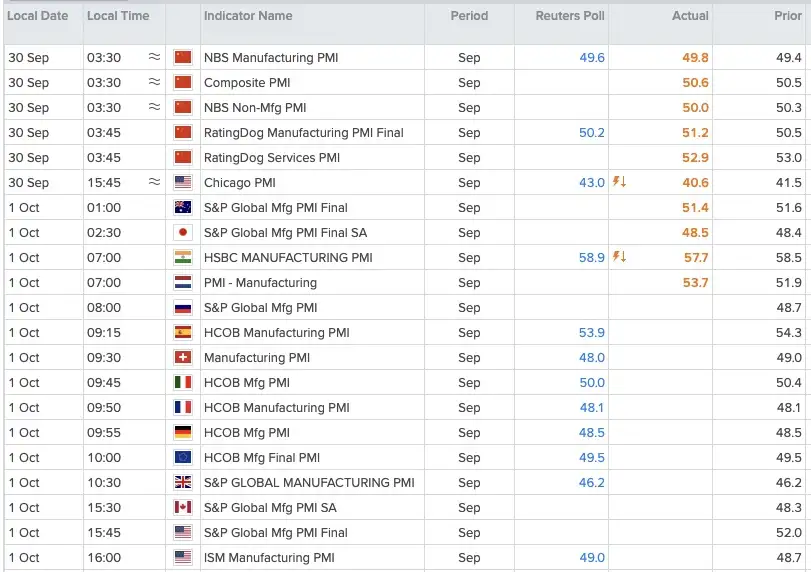The image size is (811, 572).
Task: Click the Japan flag on the 02:30 row
Action: [x=183, y=232]
